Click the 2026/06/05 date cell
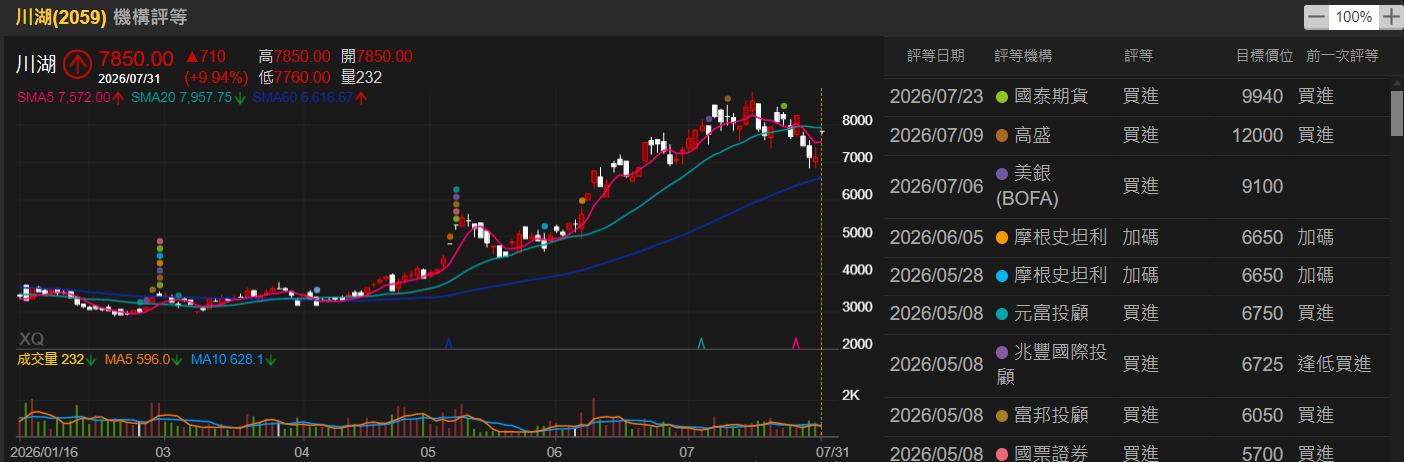This screenshot has height=462, width=1404. [x=936, y=238]
